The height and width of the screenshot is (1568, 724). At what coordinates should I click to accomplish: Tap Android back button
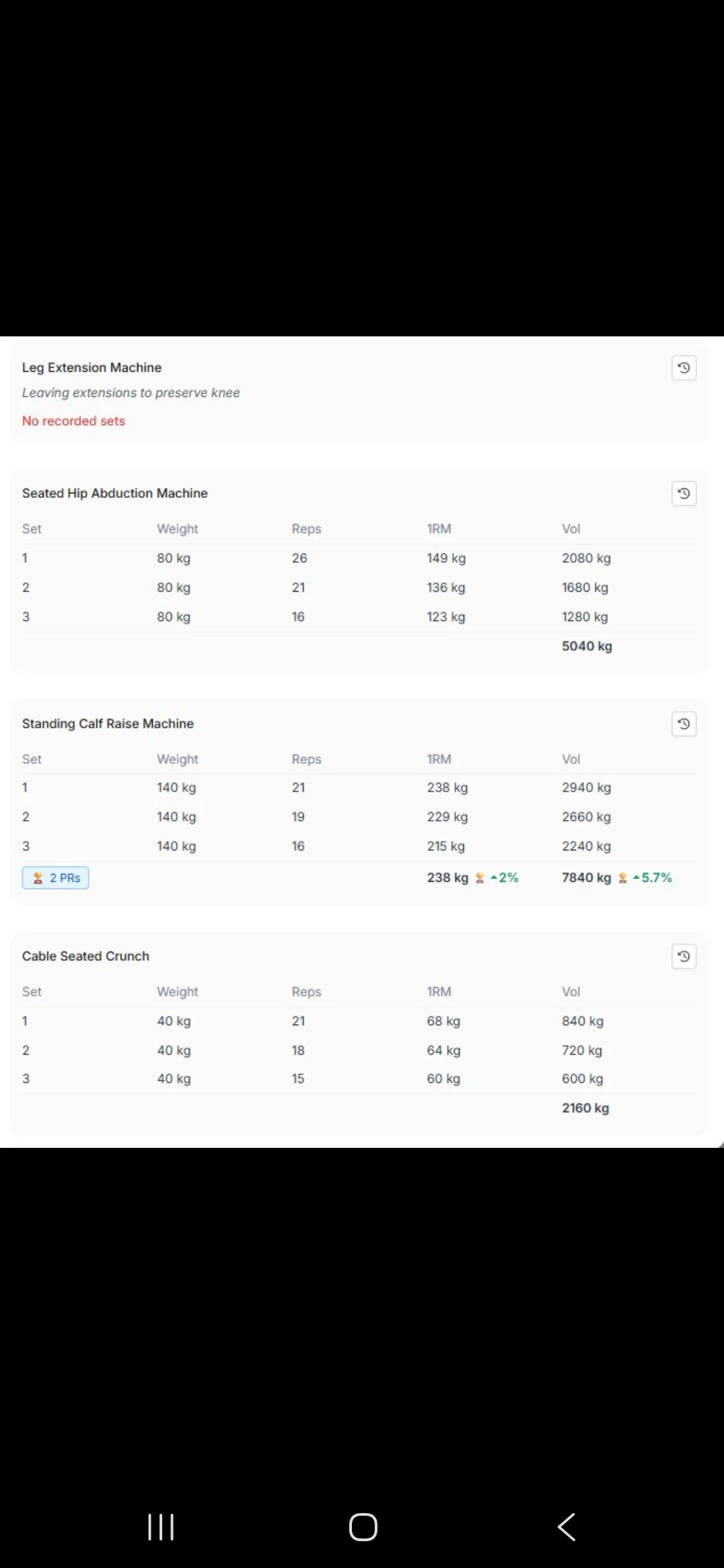566,1527
